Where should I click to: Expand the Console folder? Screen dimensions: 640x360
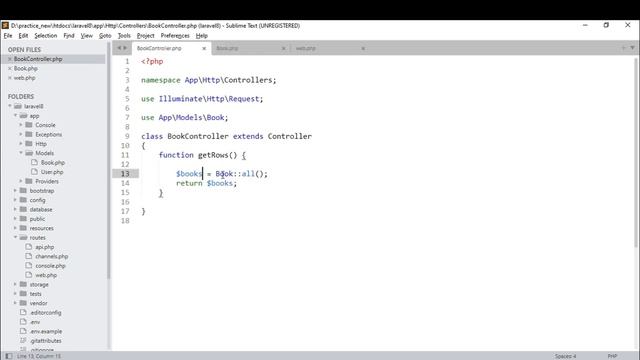tap(21, 125)
